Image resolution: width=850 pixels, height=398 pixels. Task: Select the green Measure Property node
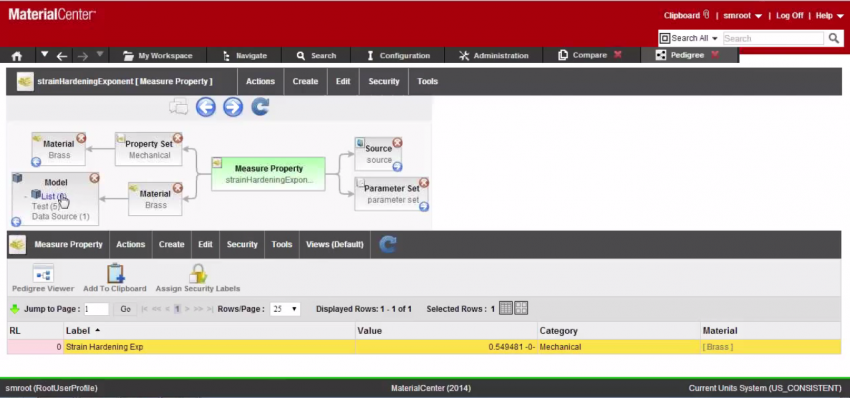coord(268,174)
